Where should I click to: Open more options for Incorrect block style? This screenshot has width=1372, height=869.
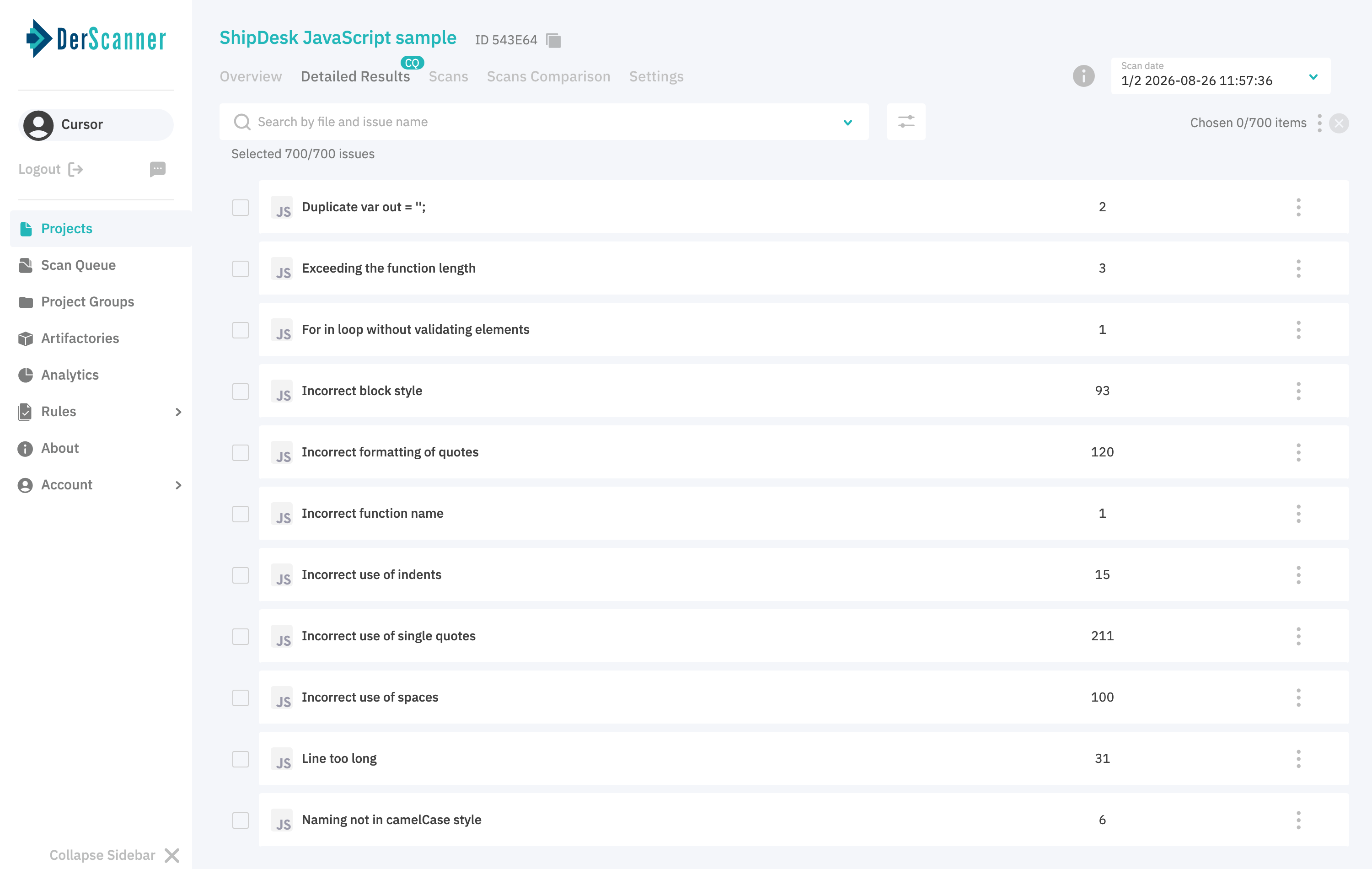pyautogui.click(x=1298, y=391)
